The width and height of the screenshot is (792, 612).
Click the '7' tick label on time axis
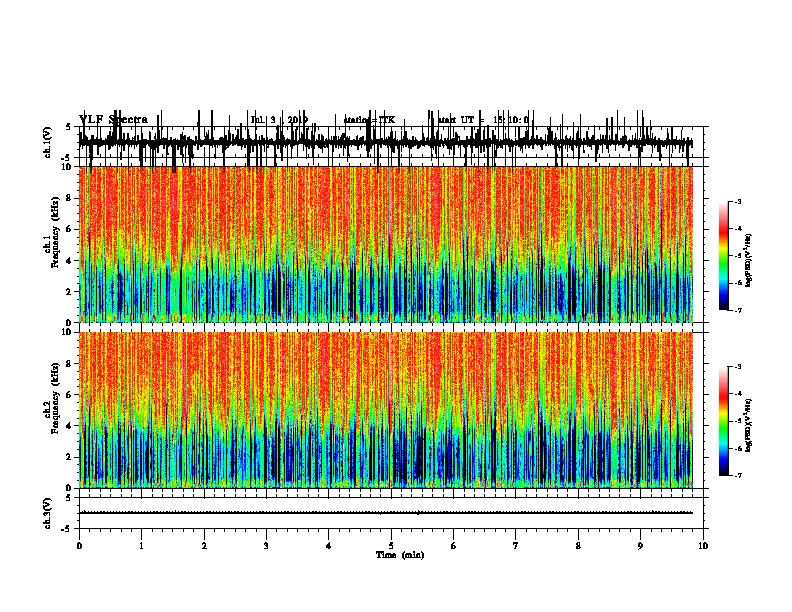(x=516, y=546)
